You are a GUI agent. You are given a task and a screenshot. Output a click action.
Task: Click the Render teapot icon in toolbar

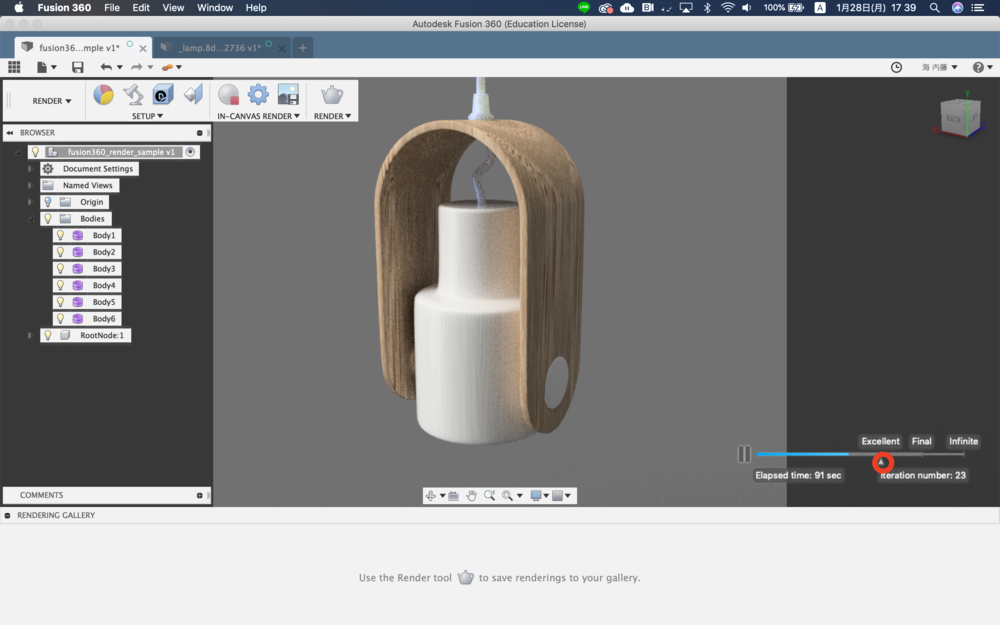click(x=331, y=95)
